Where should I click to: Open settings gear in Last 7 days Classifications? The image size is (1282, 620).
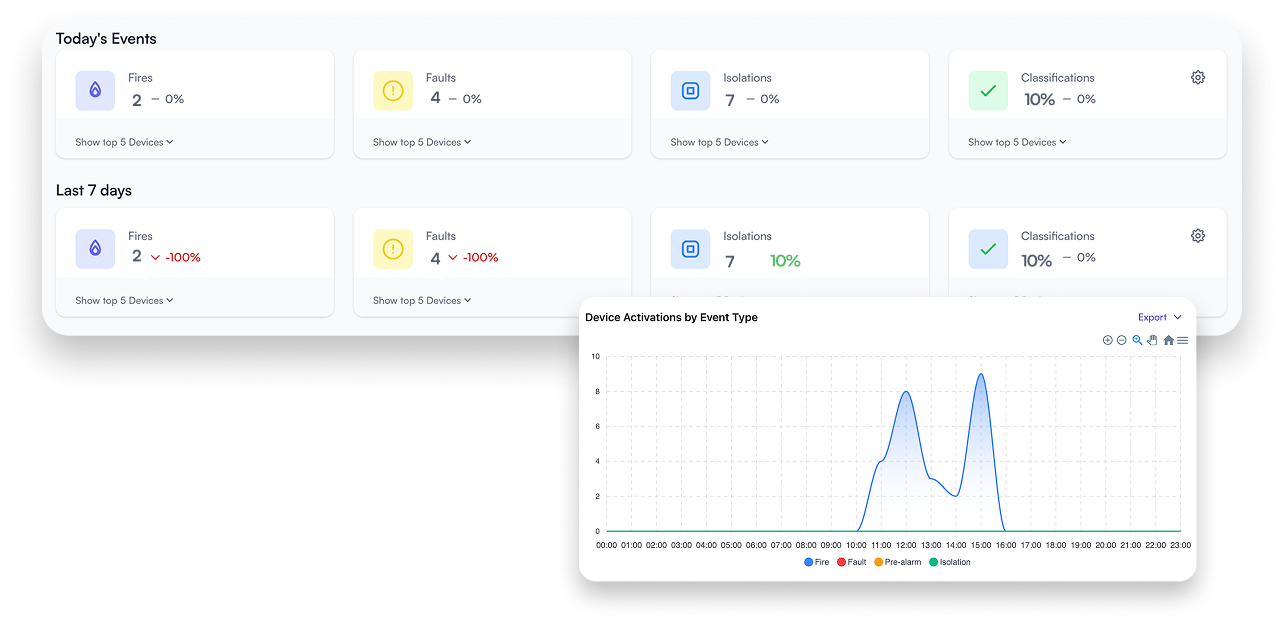pos(1198,236)
